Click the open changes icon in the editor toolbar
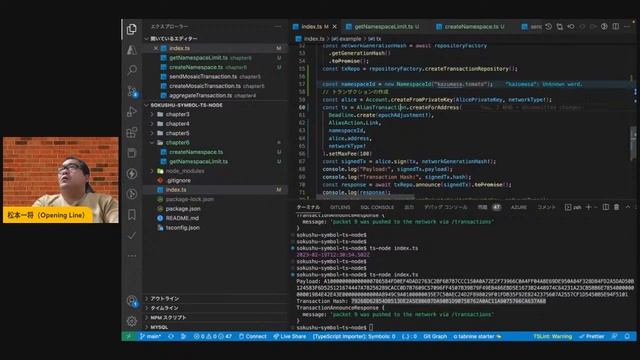 (560, 27)
